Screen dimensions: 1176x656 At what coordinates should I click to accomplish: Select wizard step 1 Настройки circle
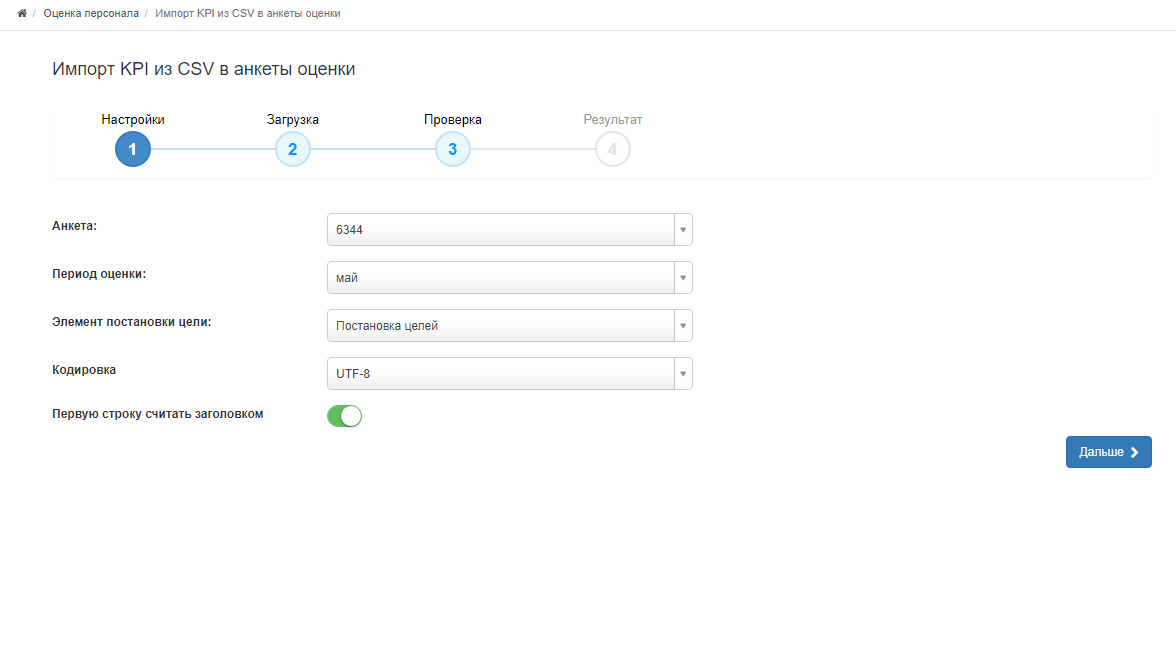coord(133,149)
